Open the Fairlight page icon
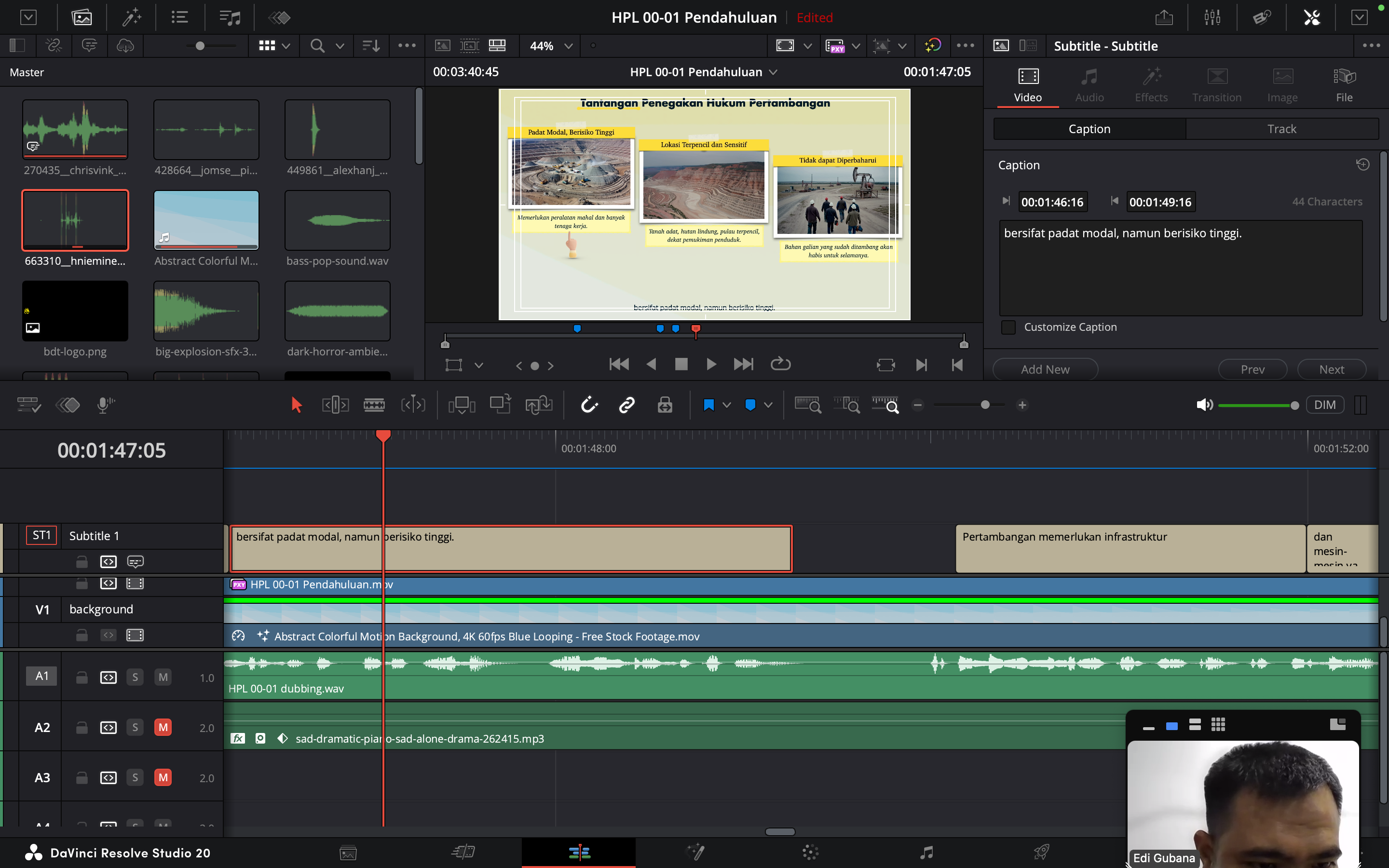Viewport: 1389px width, 868px height. [x=926, y=853]
